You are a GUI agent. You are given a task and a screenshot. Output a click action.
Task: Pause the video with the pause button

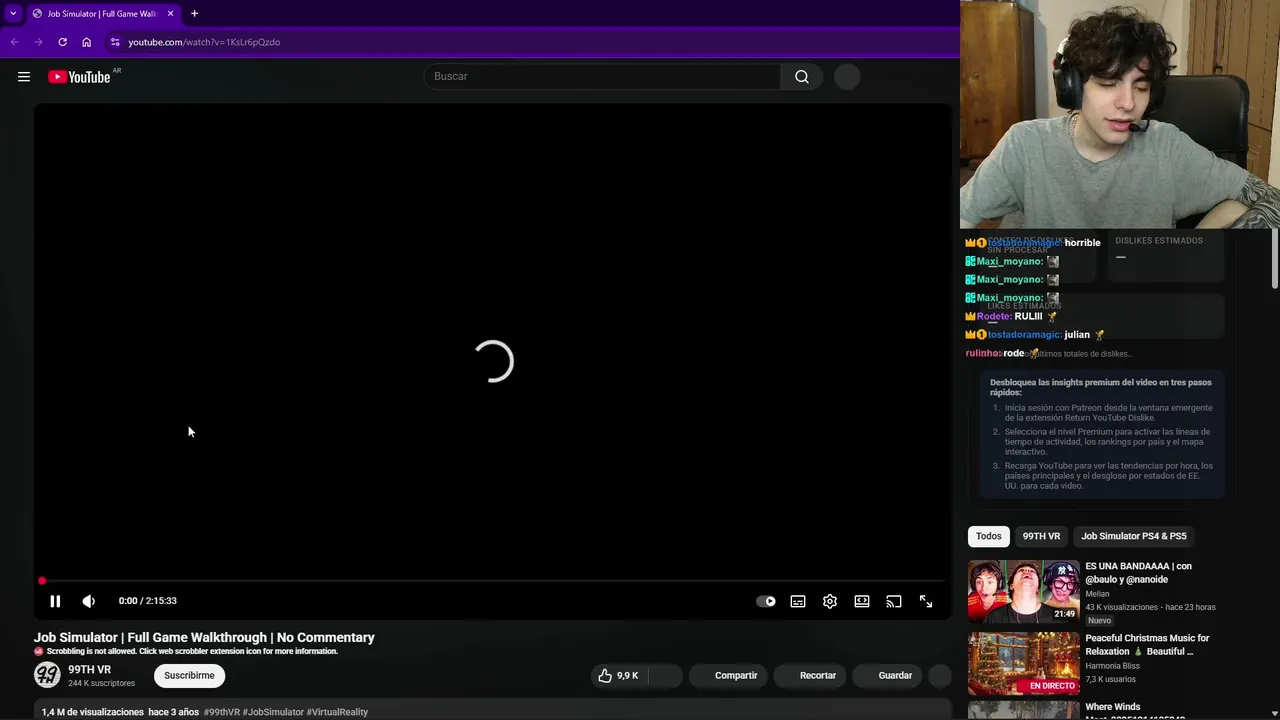(55, 601)
